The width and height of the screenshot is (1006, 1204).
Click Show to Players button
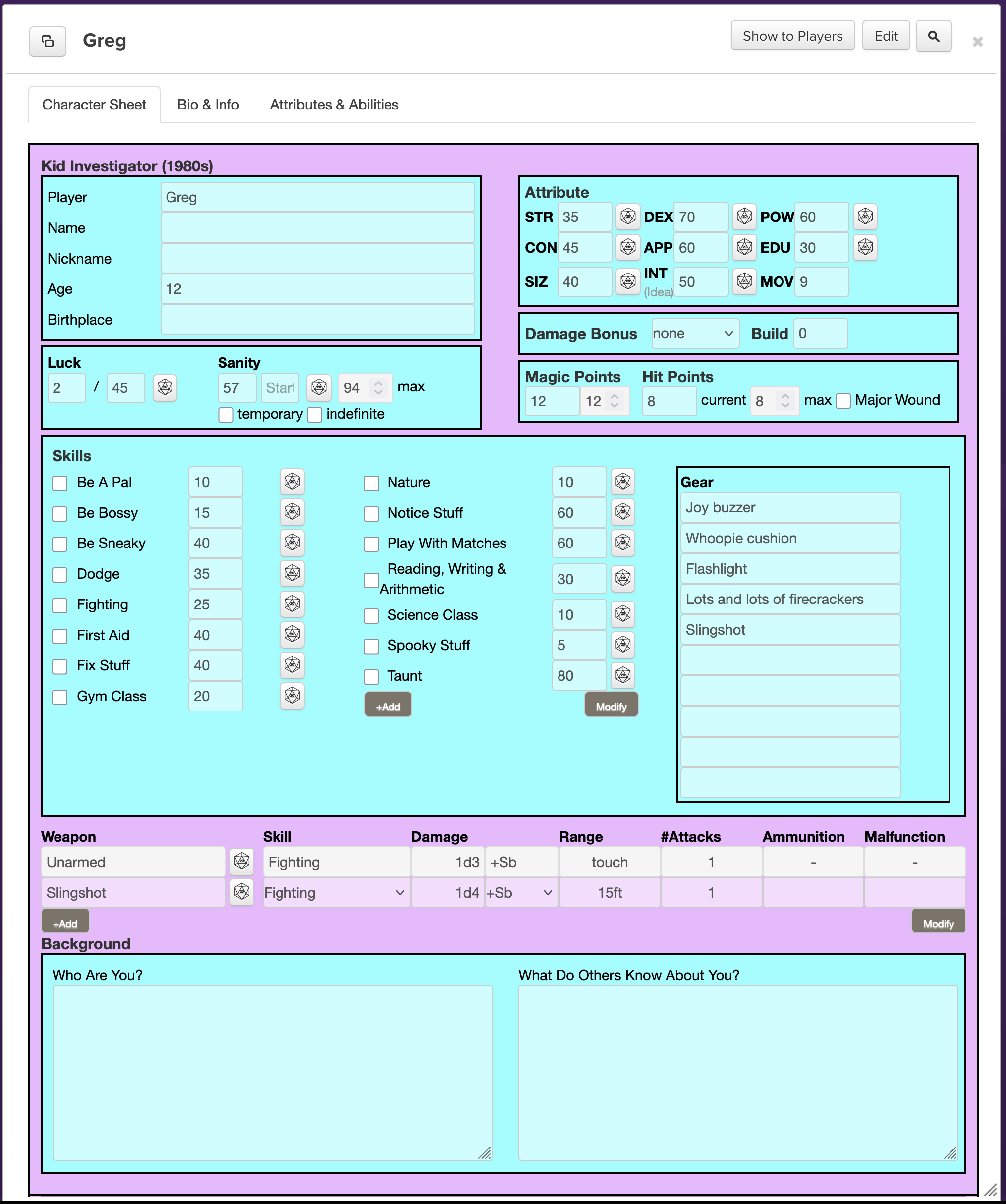[792, 36]
